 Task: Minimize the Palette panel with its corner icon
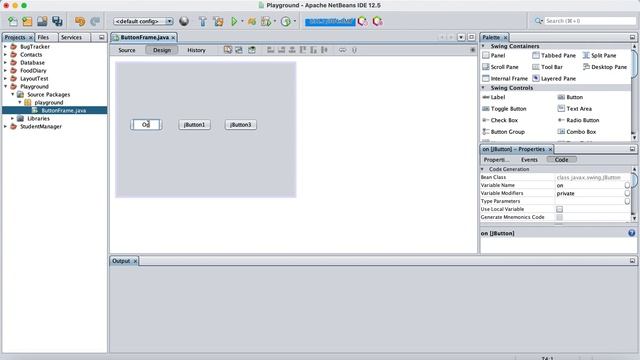point(632,37)
